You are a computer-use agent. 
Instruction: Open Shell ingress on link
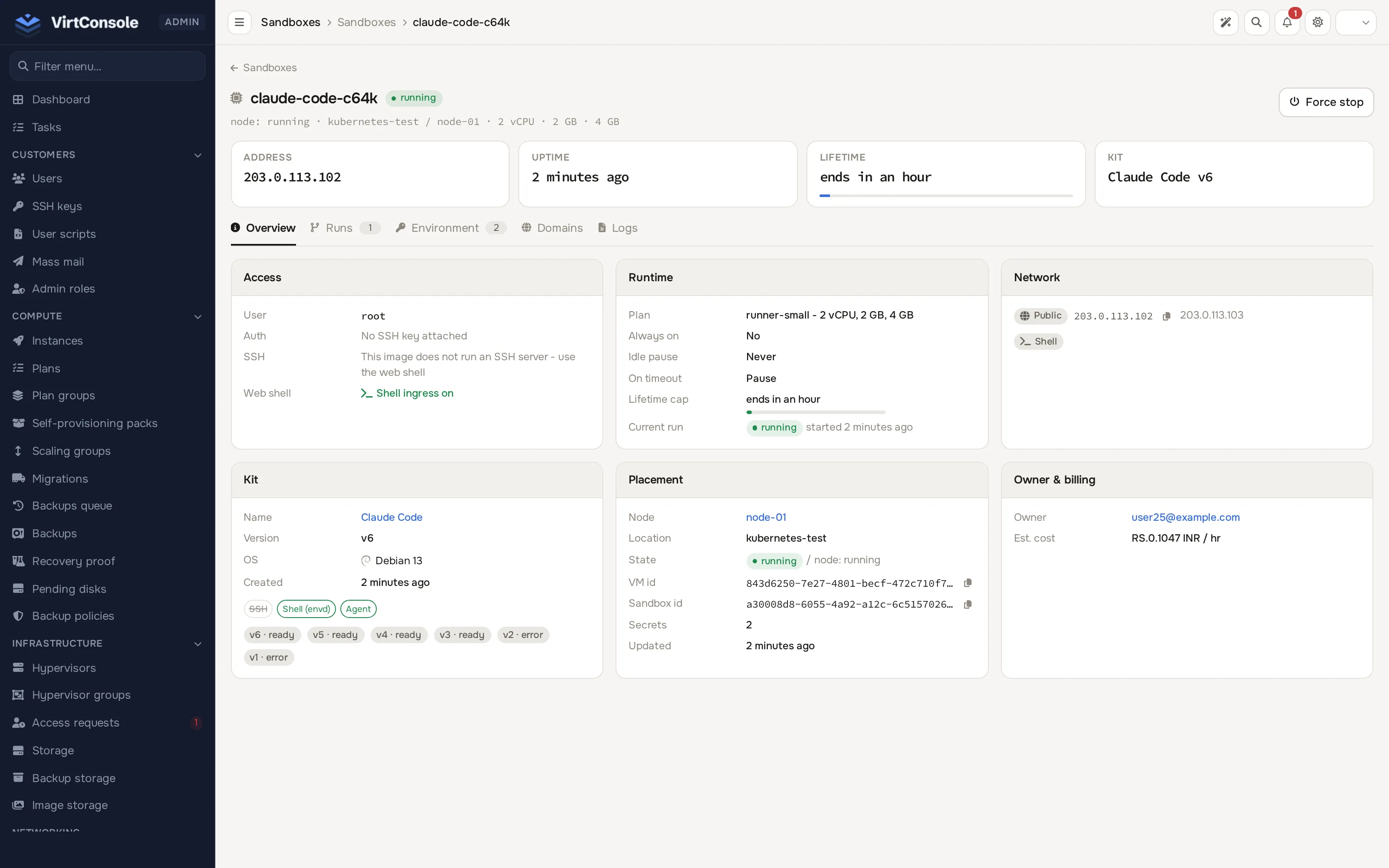[x=407, y=393]
